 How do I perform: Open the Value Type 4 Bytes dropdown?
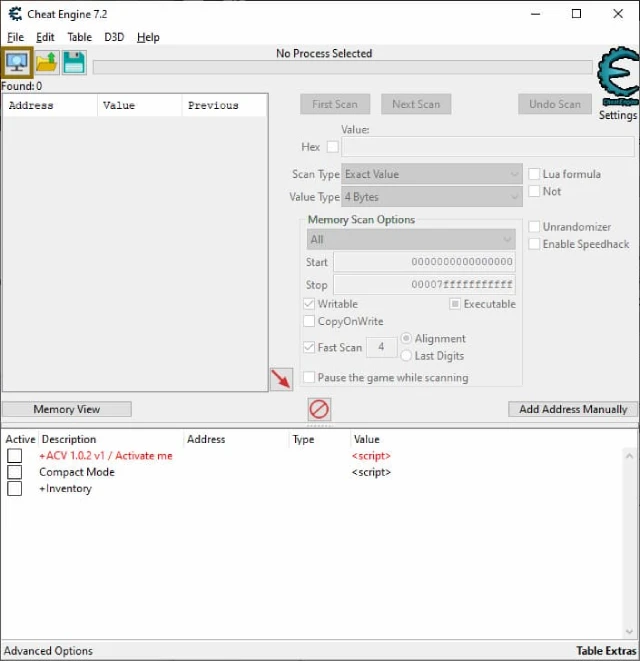(x=432, y=196)
